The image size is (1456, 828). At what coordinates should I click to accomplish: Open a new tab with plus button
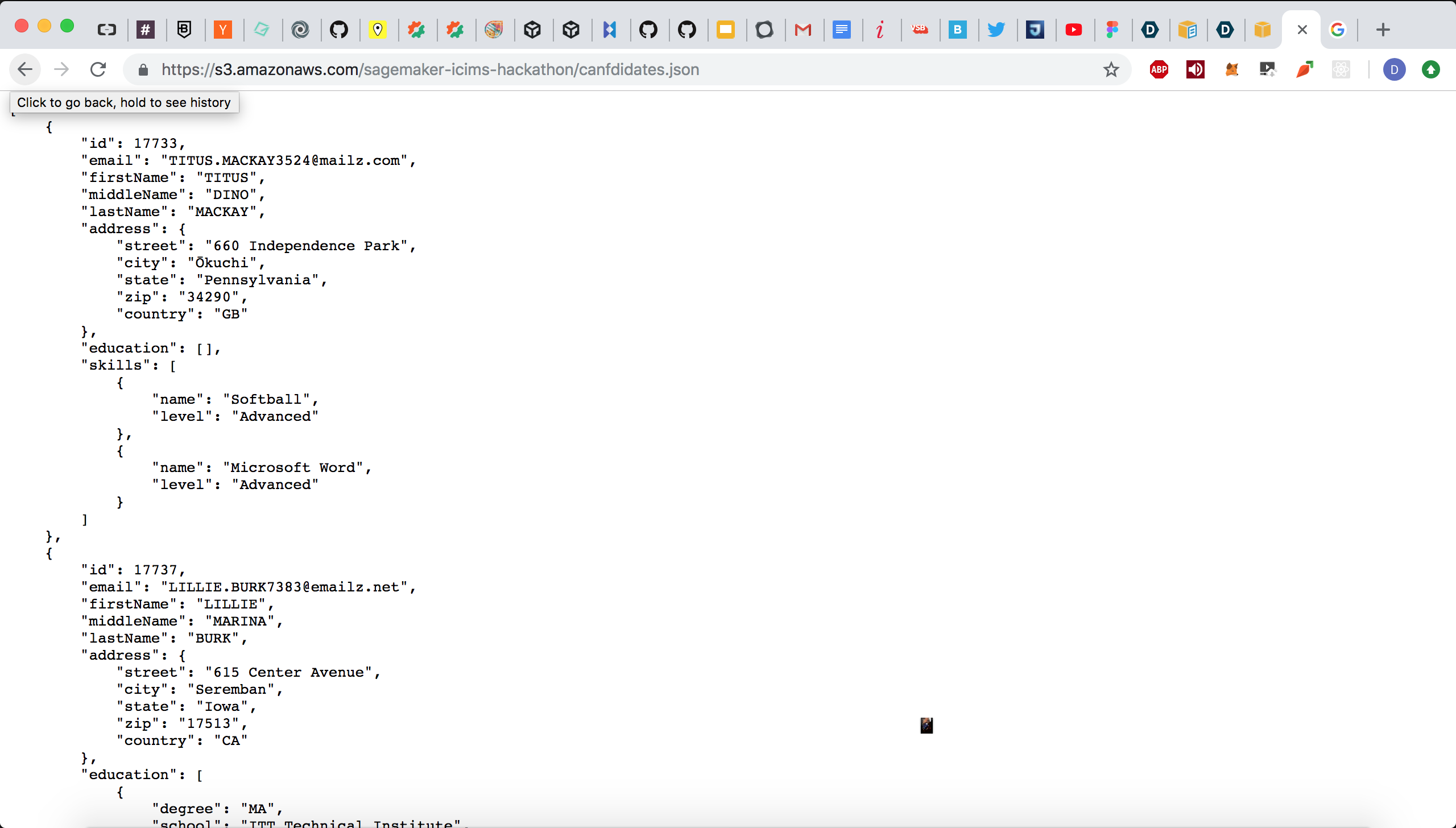point(1383,30)
